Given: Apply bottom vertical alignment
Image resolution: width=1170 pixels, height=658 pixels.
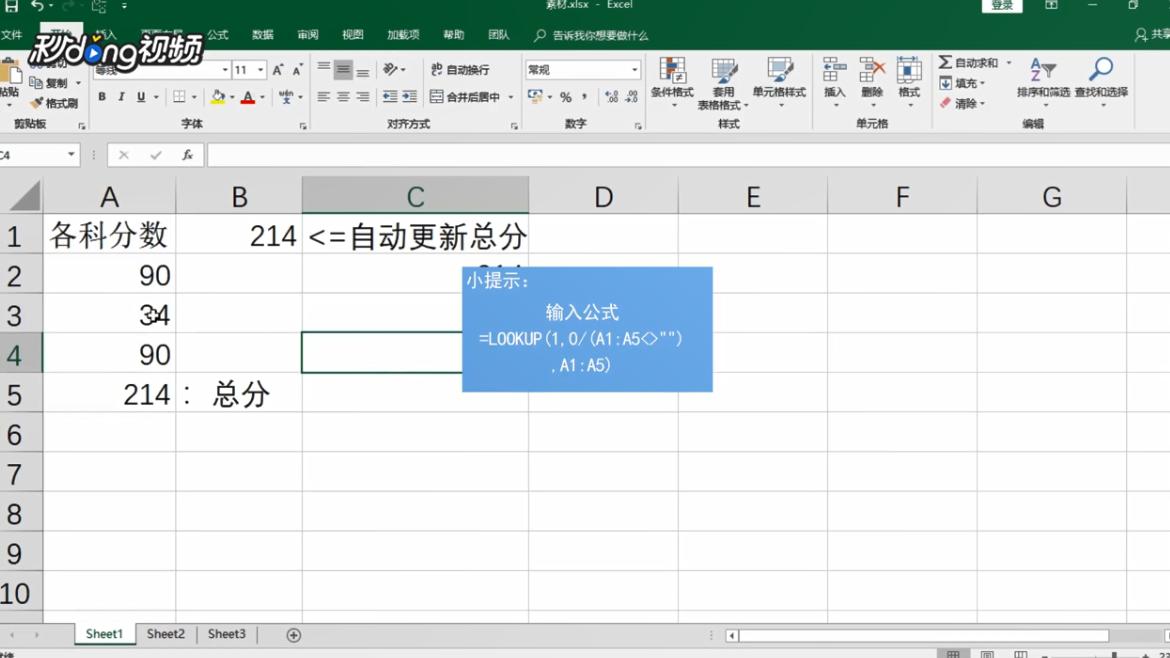Looking at the screenshot, I should 363,70.
